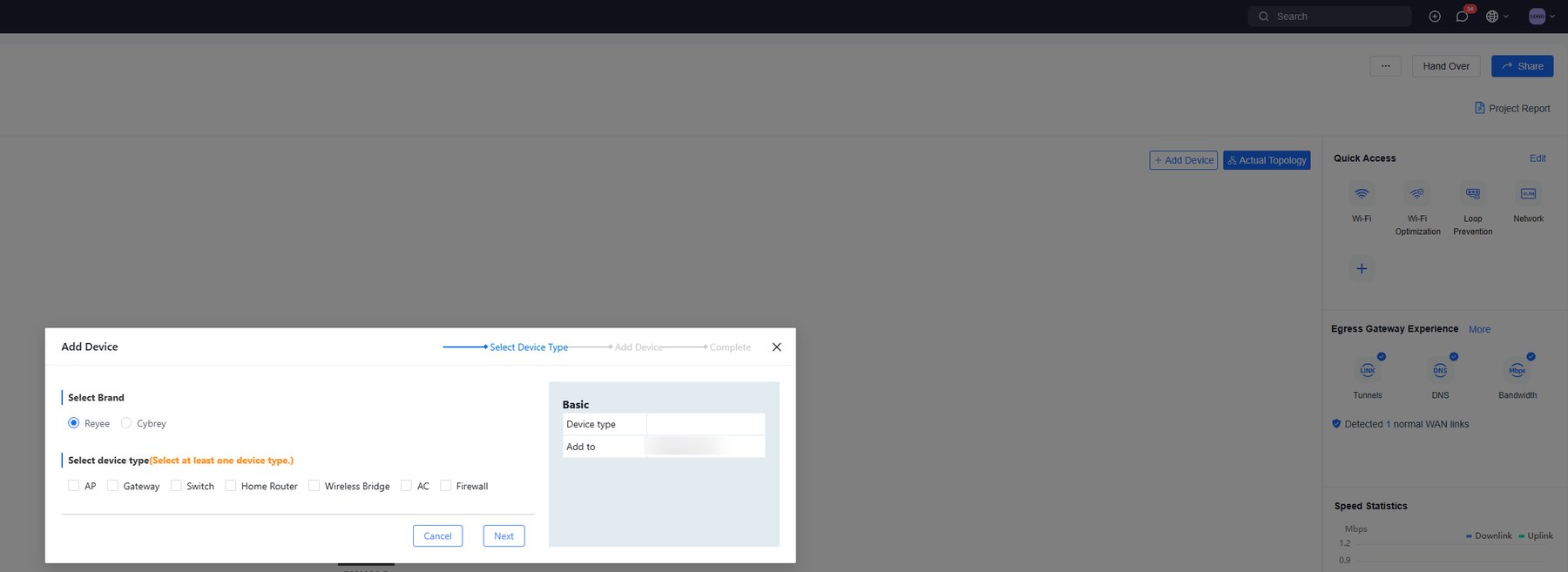
Task: Check the Switch device type box
Action: [176, 486]
